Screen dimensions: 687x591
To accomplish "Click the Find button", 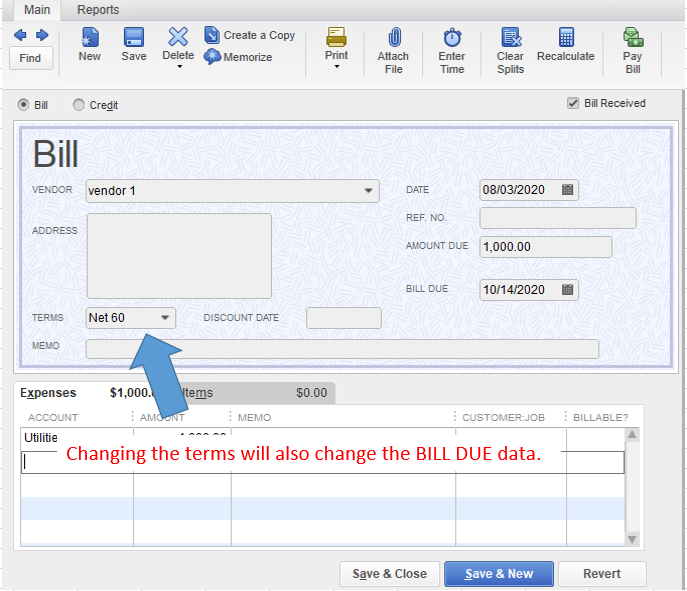I will coord(30,58).
